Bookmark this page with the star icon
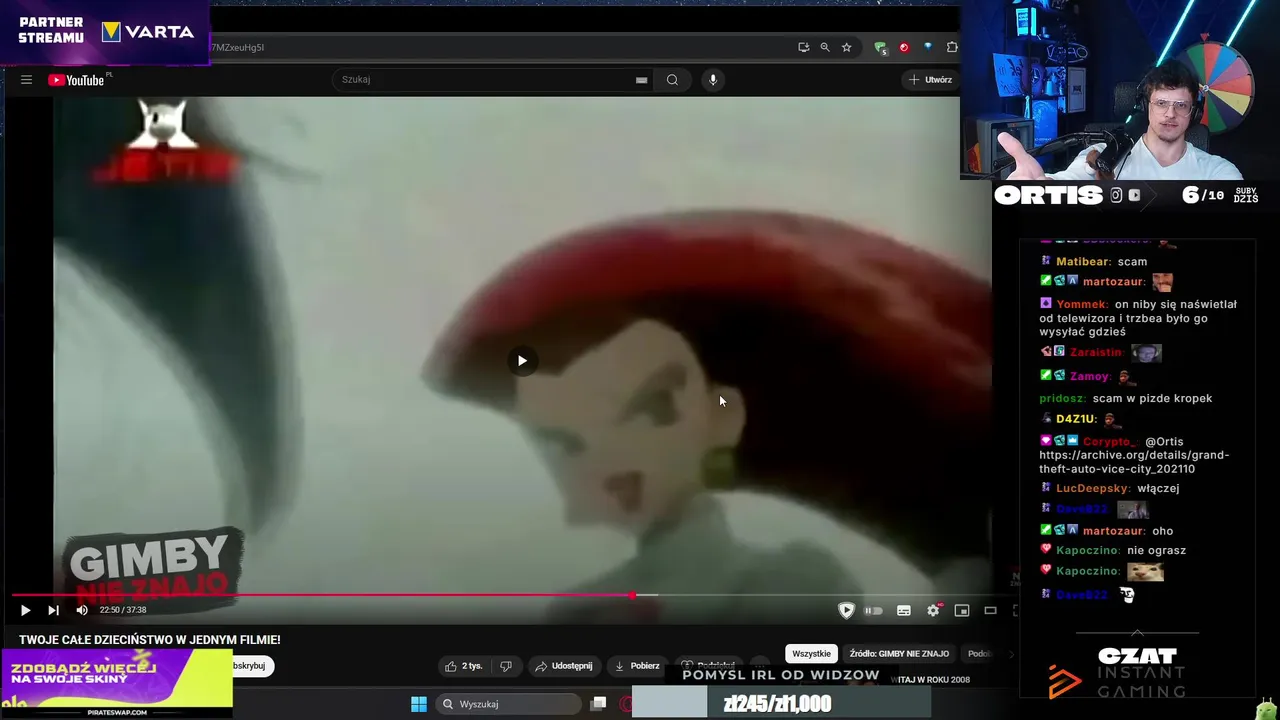Viewport: 1280px width, 720px height. coord(846,47)
